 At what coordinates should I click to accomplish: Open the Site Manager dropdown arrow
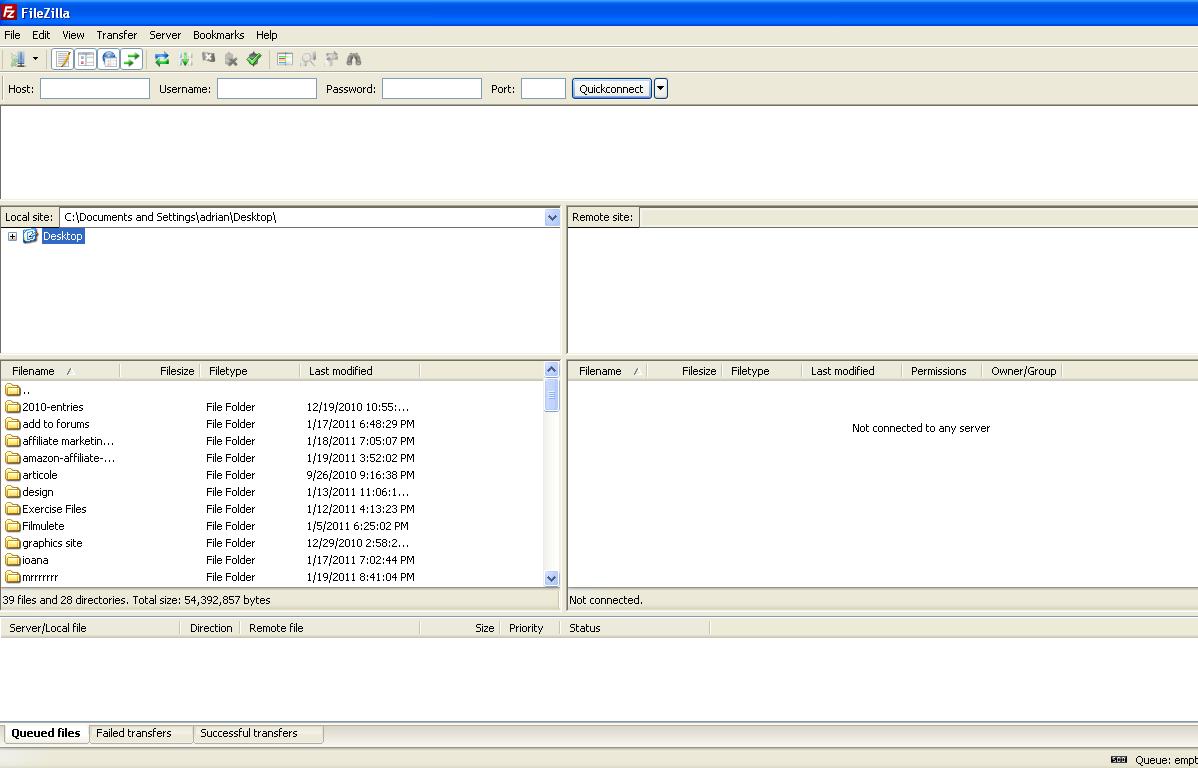[35, 59]
